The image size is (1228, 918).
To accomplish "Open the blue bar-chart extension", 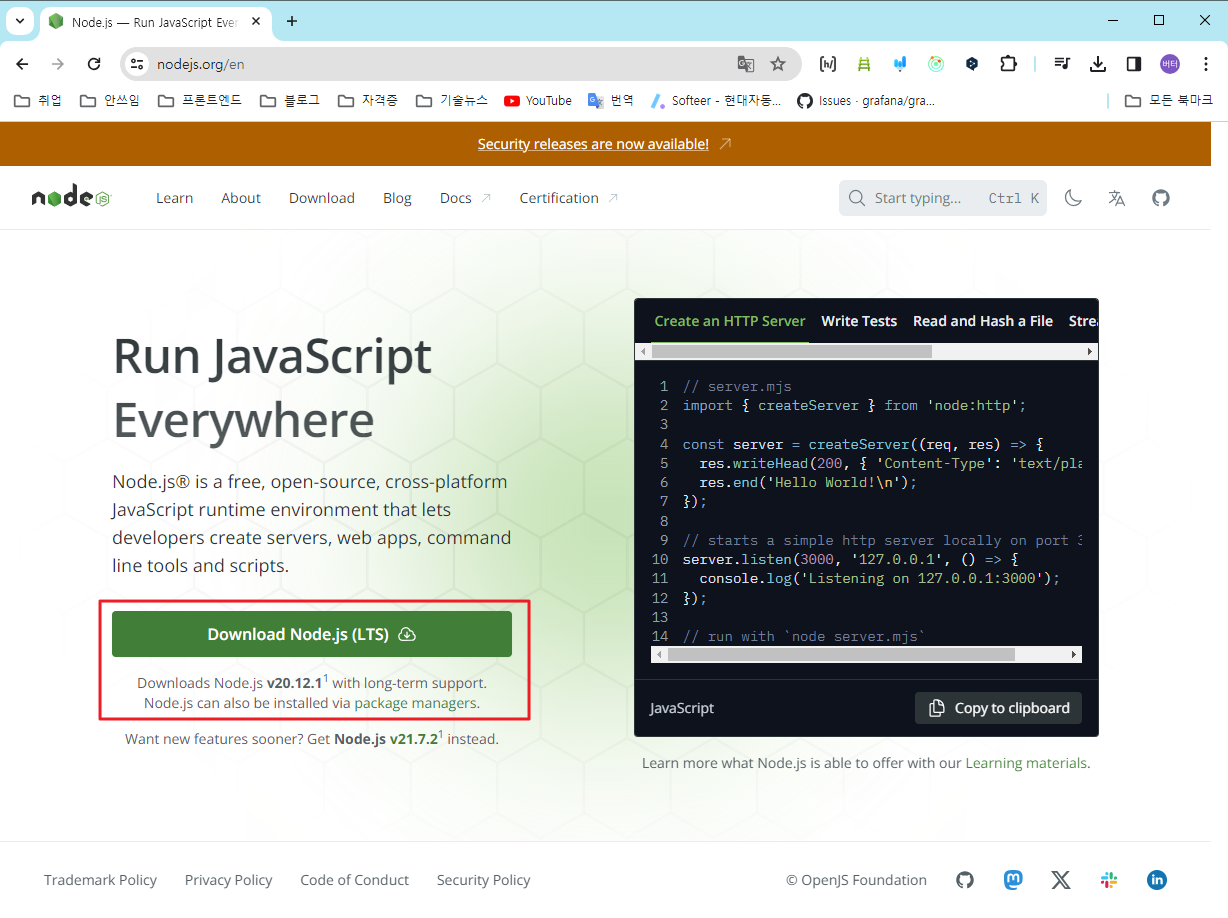I will pyautogui.click(x=900, y=64).
